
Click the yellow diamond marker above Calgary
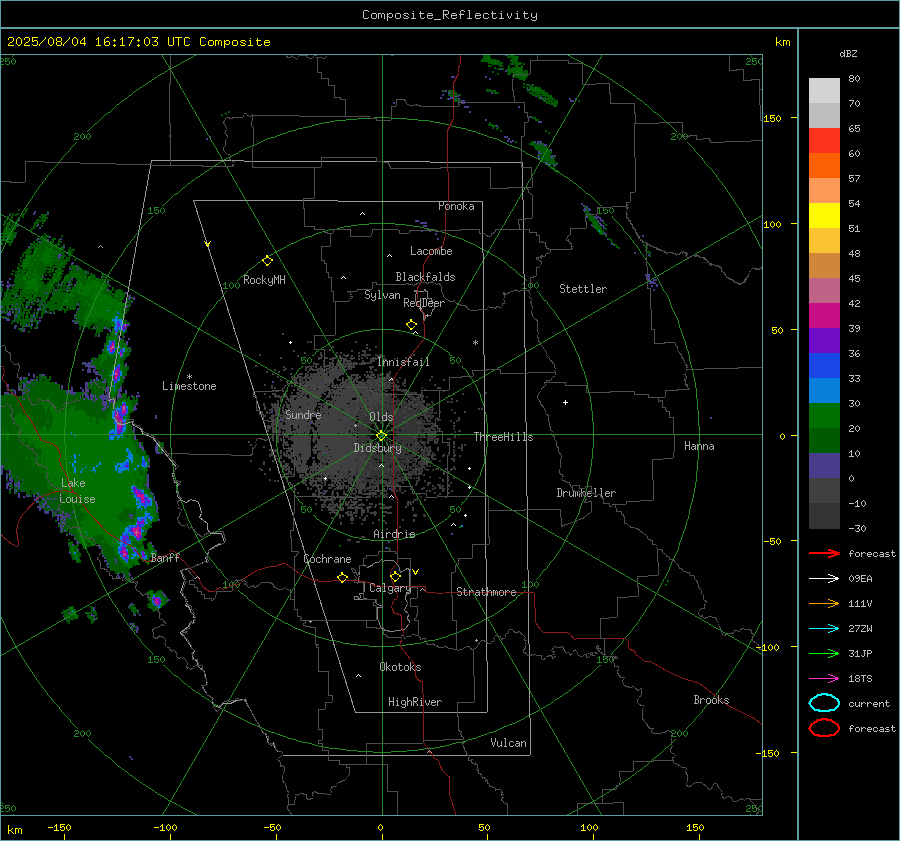tap(395, 576)
